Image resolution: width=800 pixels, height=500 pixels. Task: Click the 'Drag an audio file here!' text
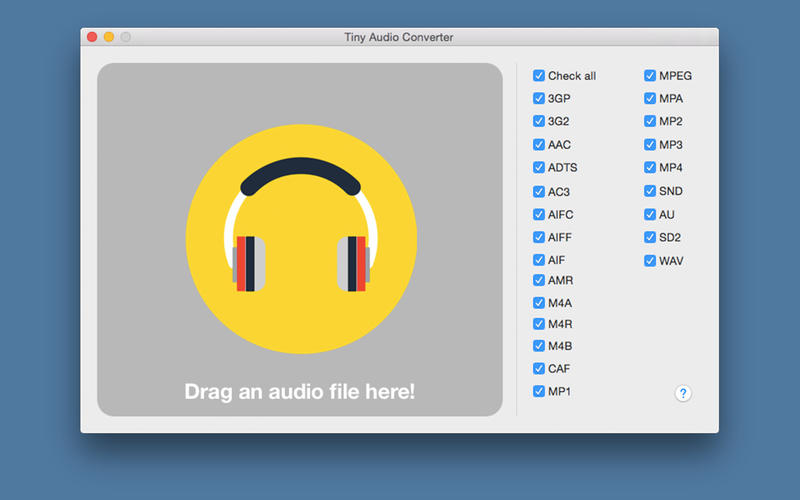point(299,392)
